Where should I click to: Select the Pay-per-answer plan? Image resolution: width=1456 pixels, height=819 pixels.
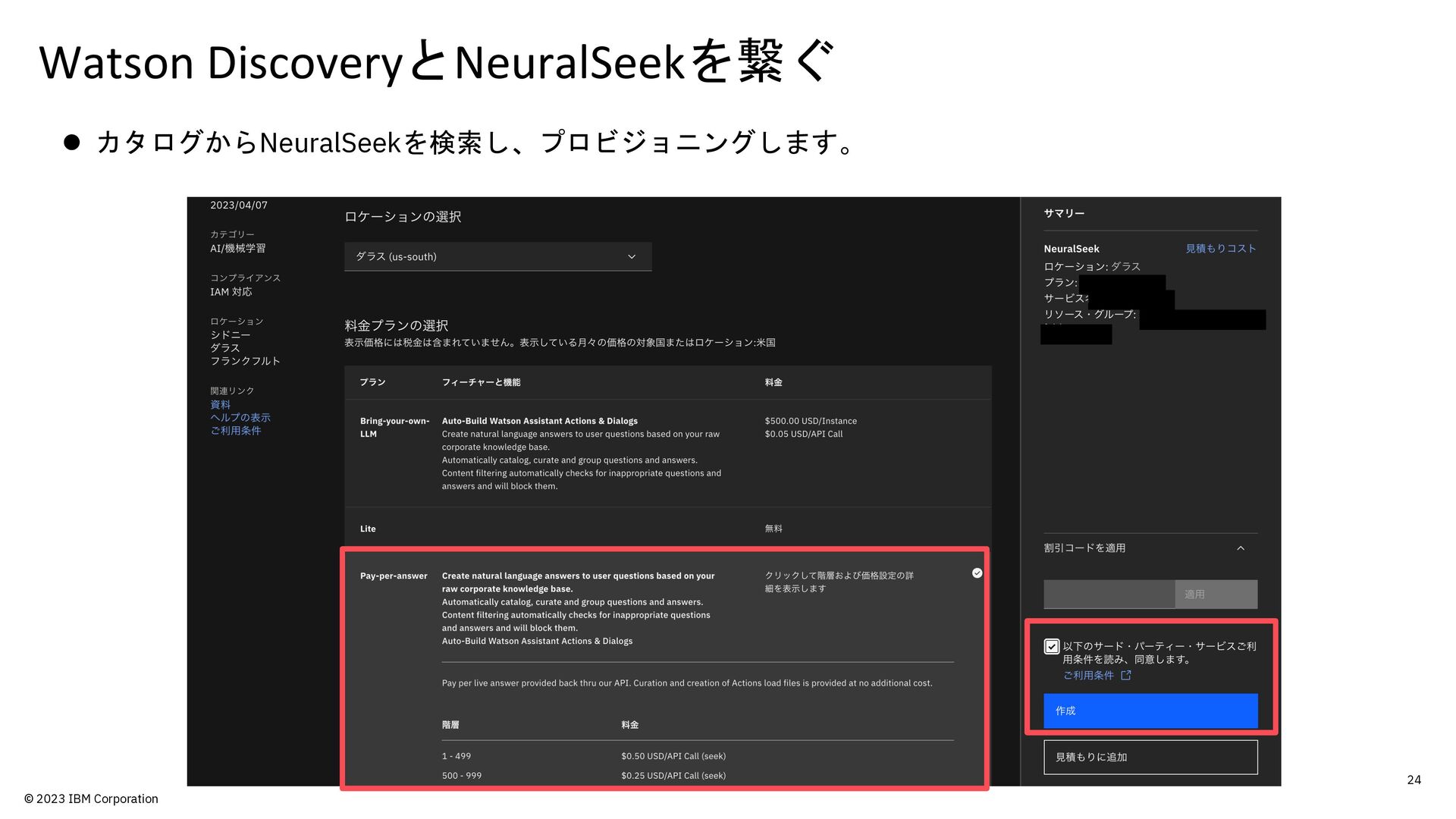point(666,667)
